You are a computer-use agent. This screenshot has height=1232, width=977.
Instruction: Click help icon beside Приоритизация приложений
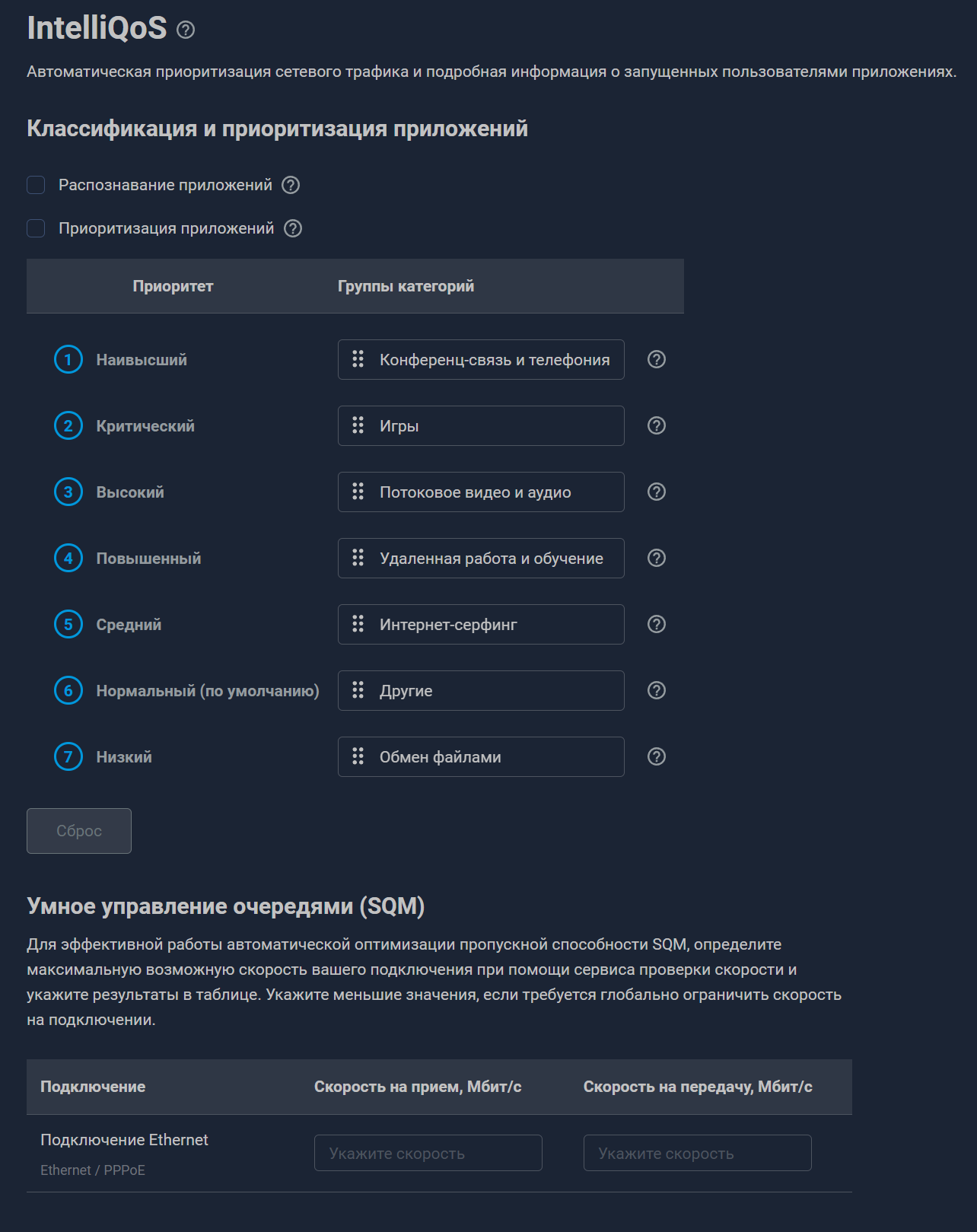[x=293, y=228]
